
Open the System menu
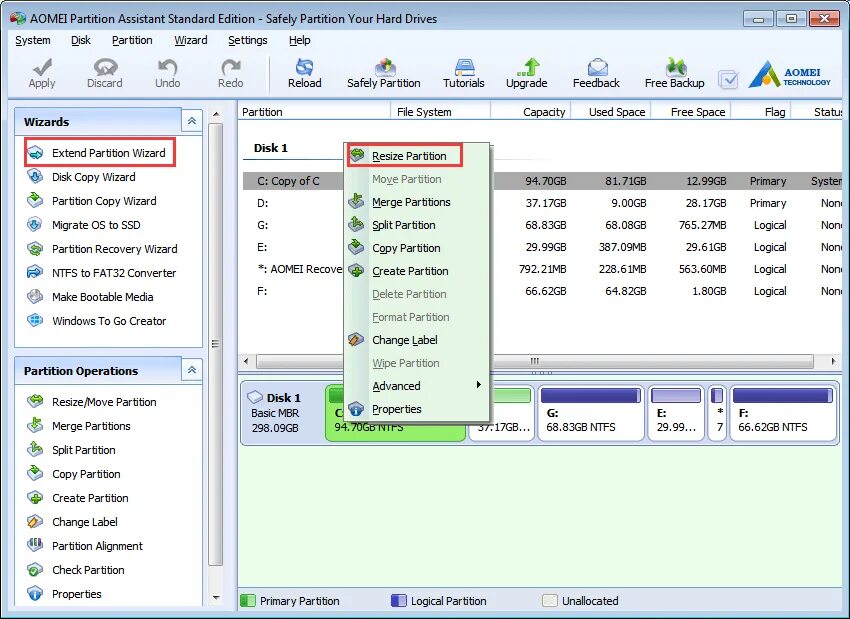pos(33,40)
